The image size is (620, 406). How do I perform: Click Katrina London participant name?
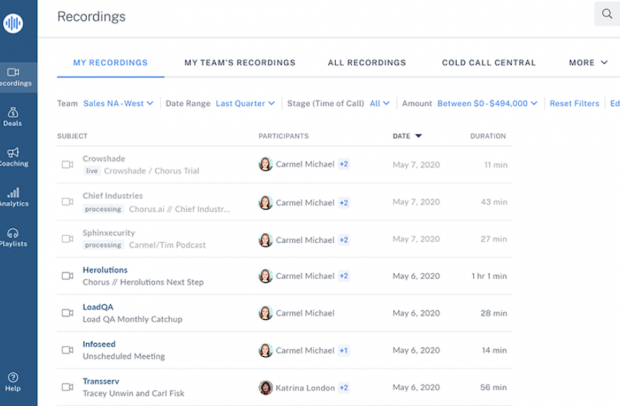[x=305, y=388]
